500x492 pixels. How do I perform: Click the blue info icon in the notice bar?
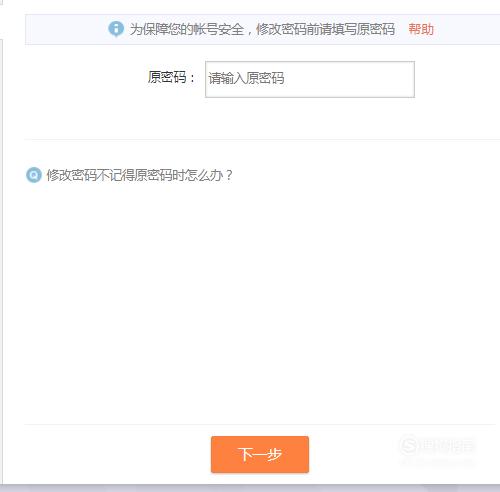tap(116, 29)
